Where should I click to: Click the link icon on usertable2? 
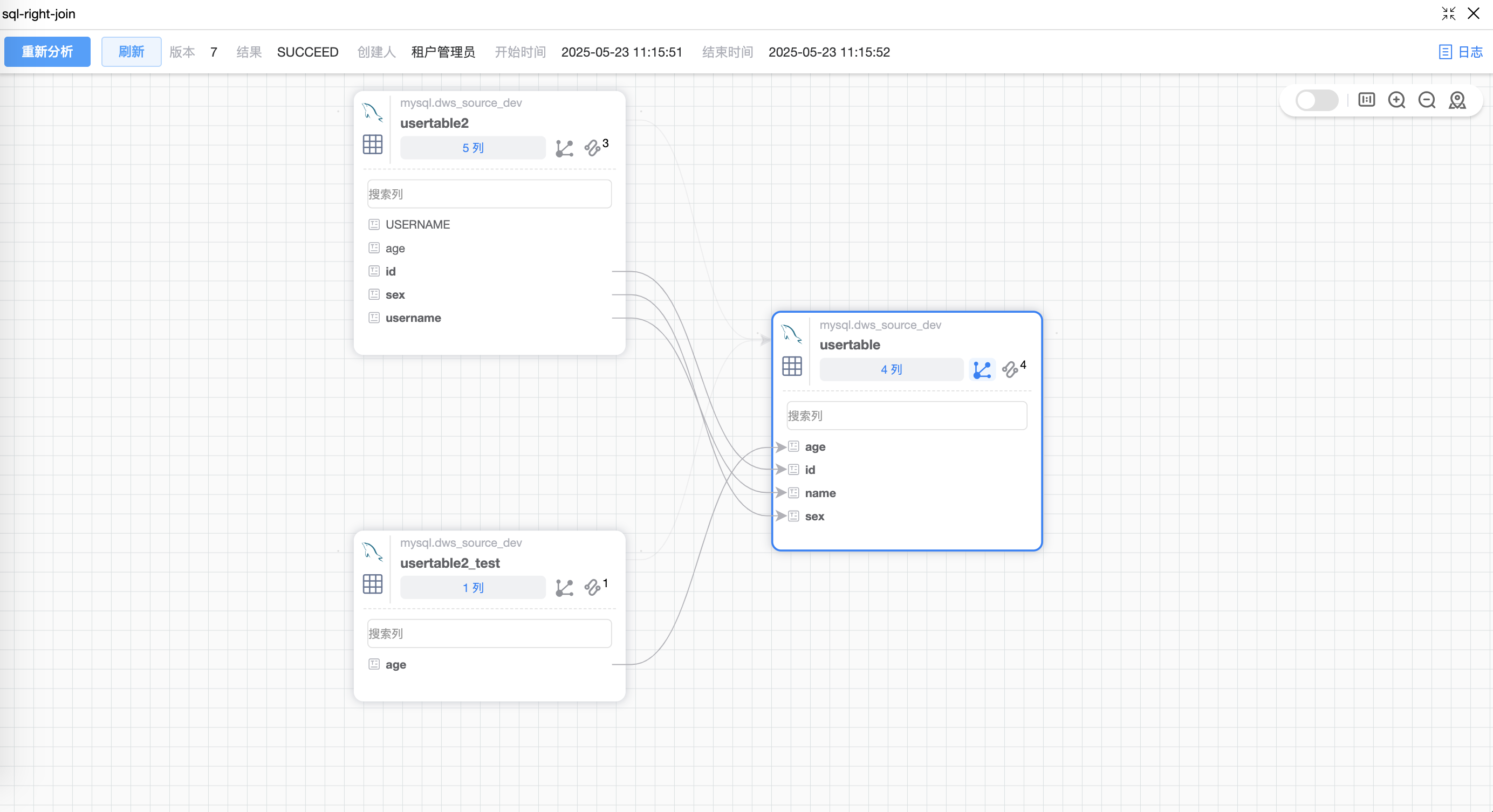click(x=592, y=148)
